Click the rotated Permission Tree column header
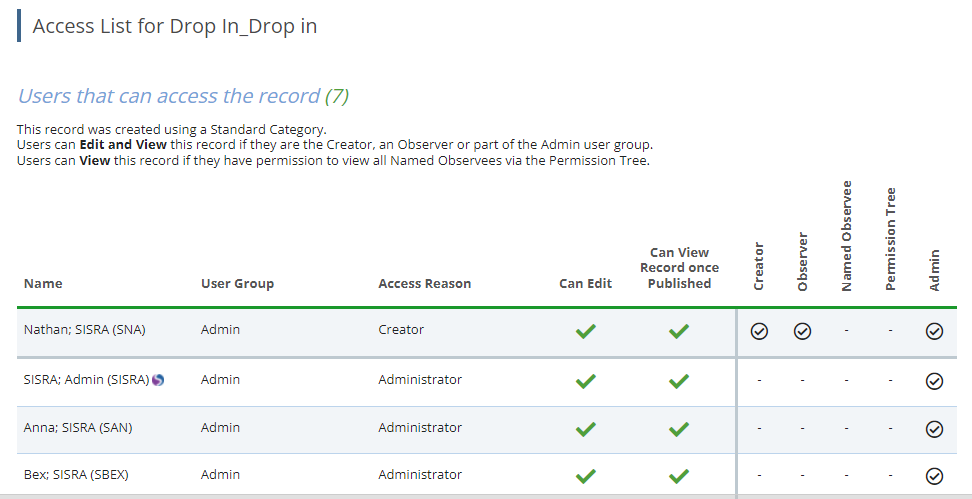 point(891,240)
